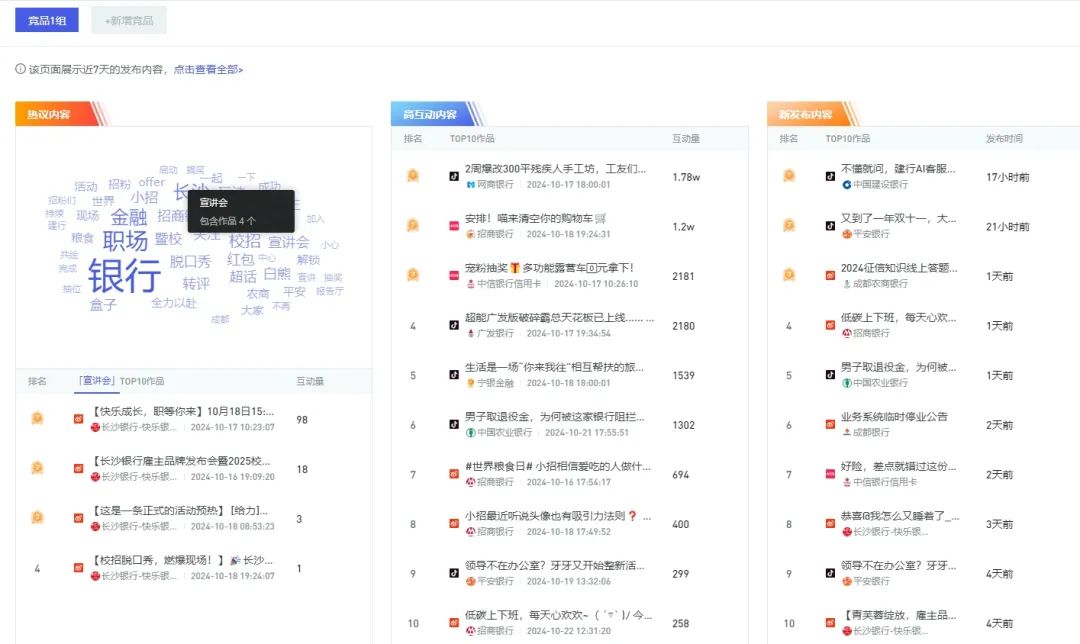Click Weibo icon beside 业务系统临时停业公告
This screenshot has height=644, width=1080.
pyautogui.click(x=830, y=424)
